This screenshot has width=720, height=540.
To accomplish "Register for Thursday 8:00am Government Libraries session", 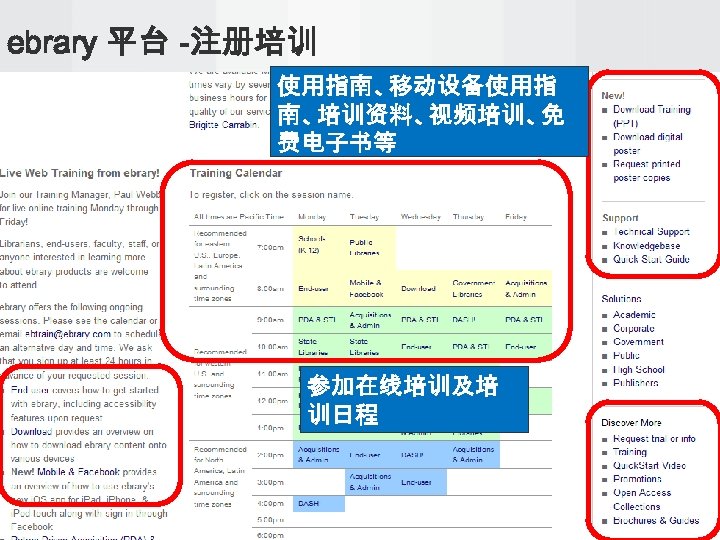I will (473, 288).
